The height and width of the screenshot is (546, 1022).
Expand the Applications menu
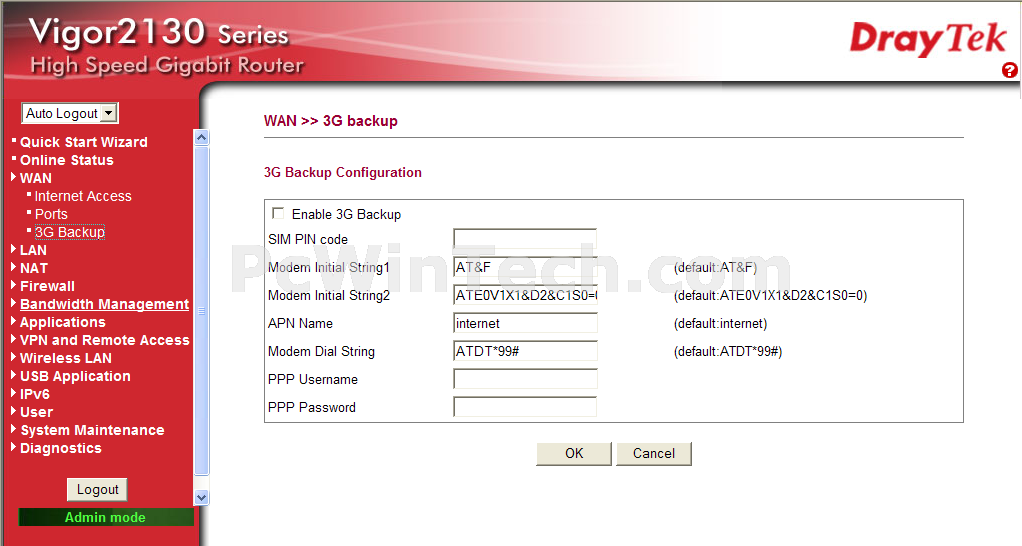point(63,322)
